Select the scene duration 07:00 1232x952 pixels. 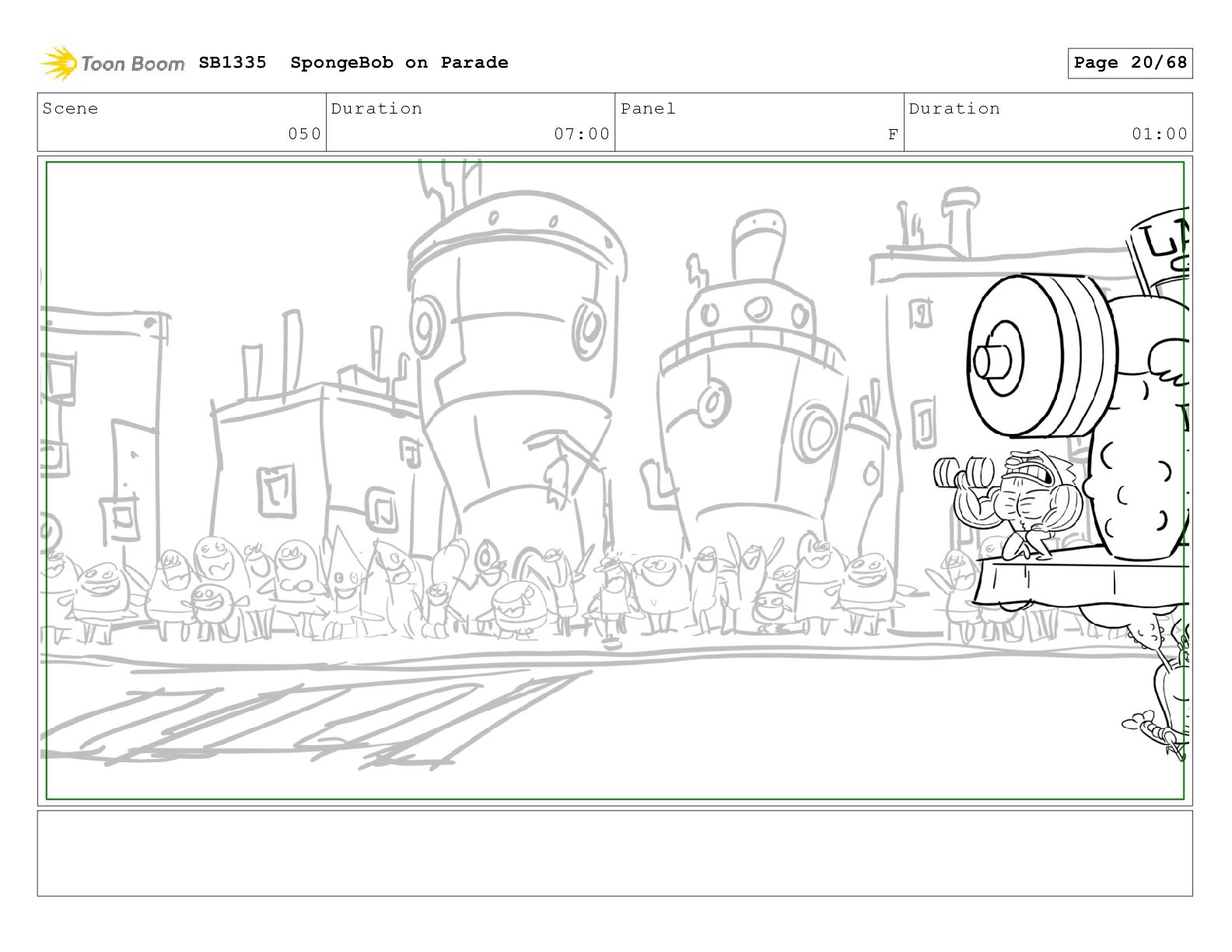582,134
